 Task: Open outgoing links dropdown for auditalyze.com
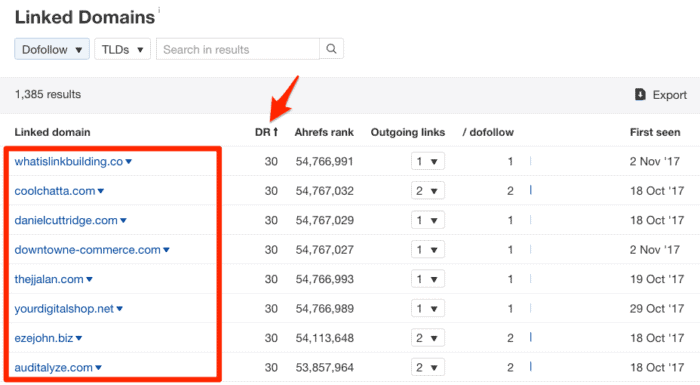(428, 368)
